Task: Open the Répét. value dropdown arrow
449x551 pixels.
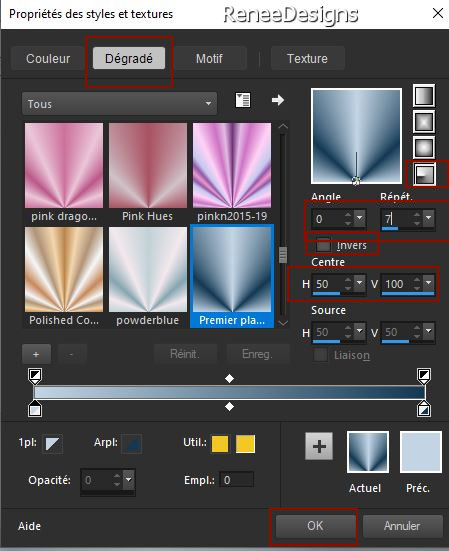Action: [x=428, y=218]
